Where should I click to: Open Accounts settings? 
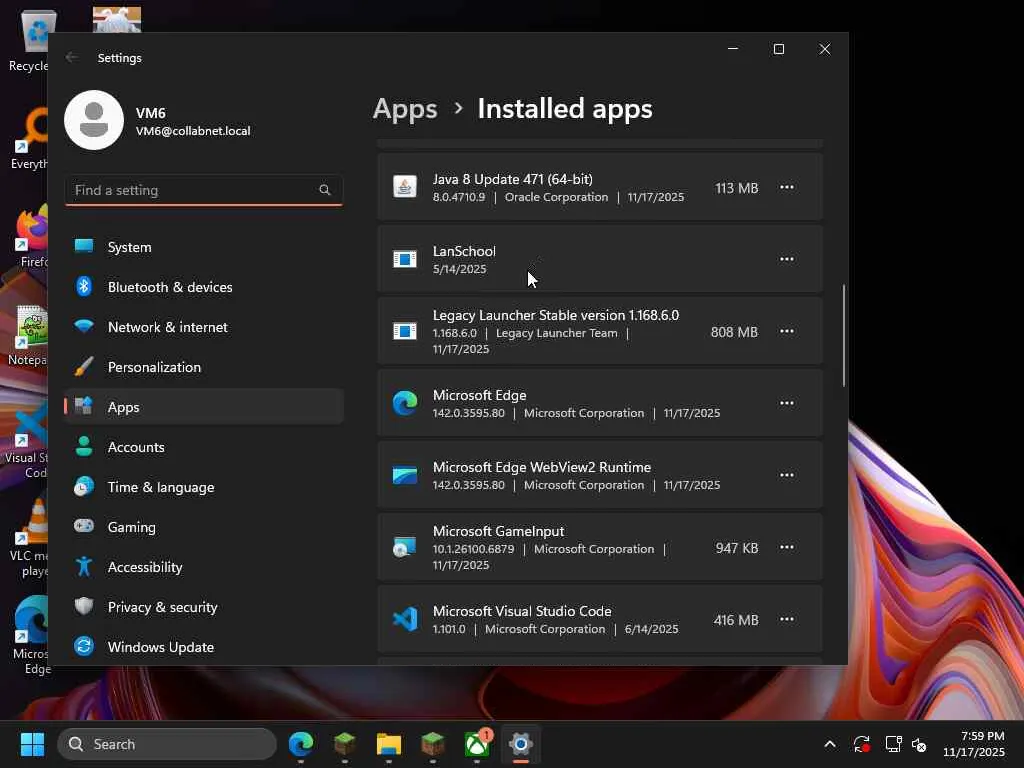click(204, 447)
